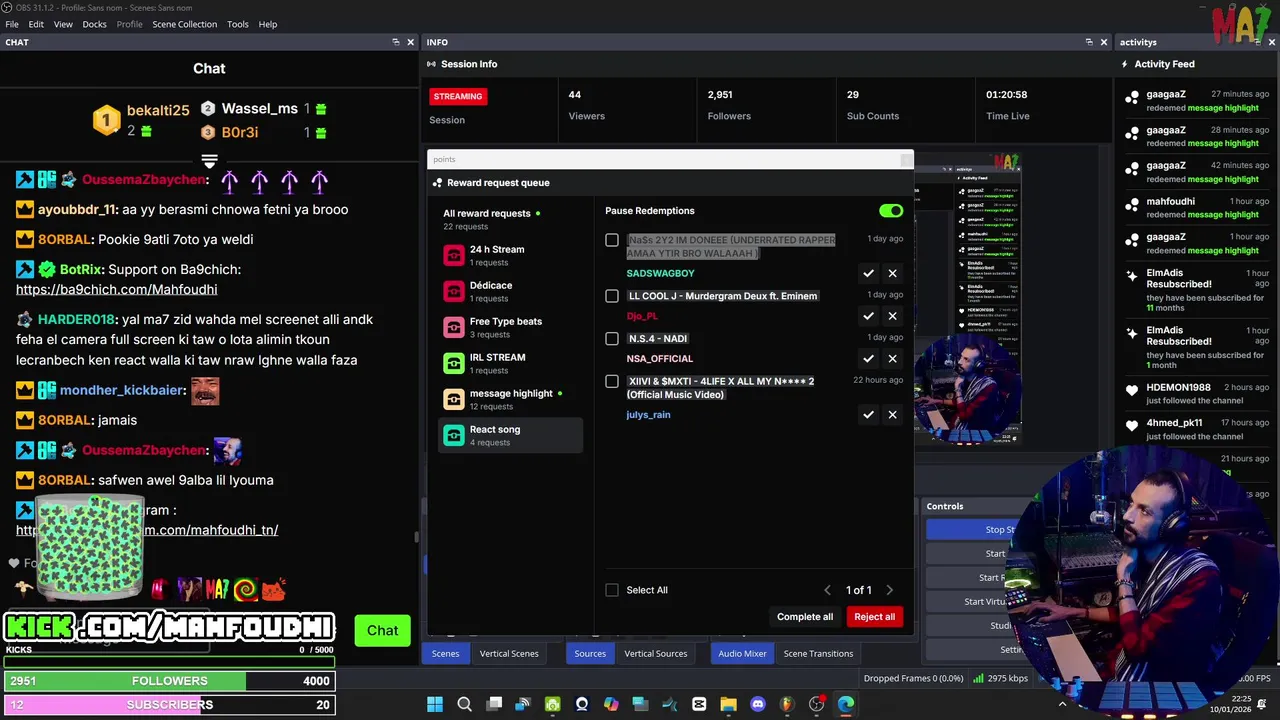Open Windows Start menu
Screen dimensions: 1280x720
click(435, 704)
